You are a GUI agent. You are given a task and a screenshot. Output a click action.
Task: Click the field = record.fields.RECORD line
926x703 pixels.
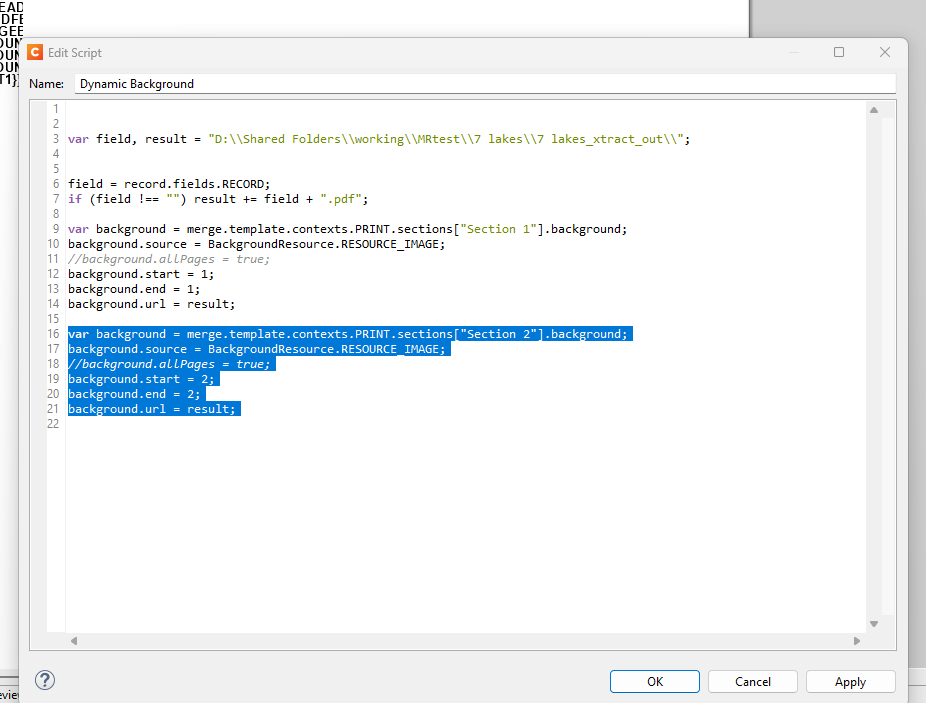169,184
